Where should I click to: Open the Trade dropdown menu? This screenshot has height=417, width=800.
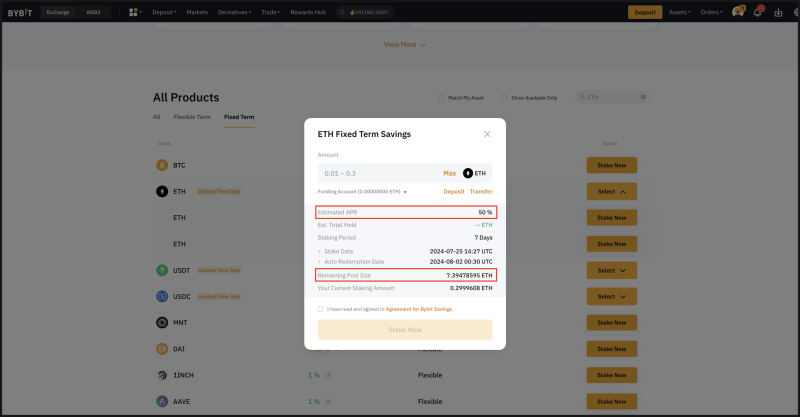[270, 12]
